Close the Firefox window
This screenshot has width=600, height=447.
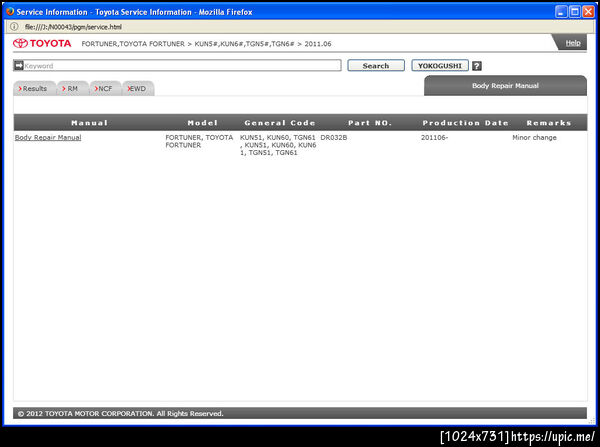coord(588,12)
